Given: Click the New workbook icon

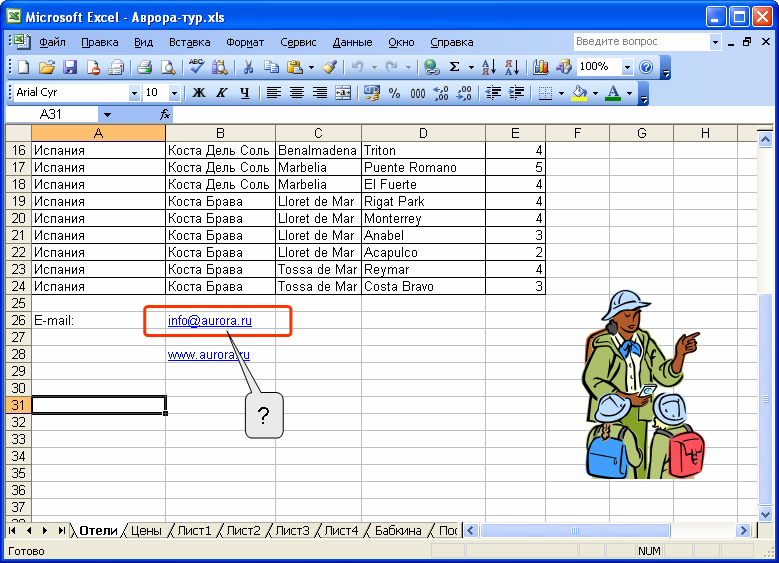Looking at the screenshot, I should click(23, 67).
